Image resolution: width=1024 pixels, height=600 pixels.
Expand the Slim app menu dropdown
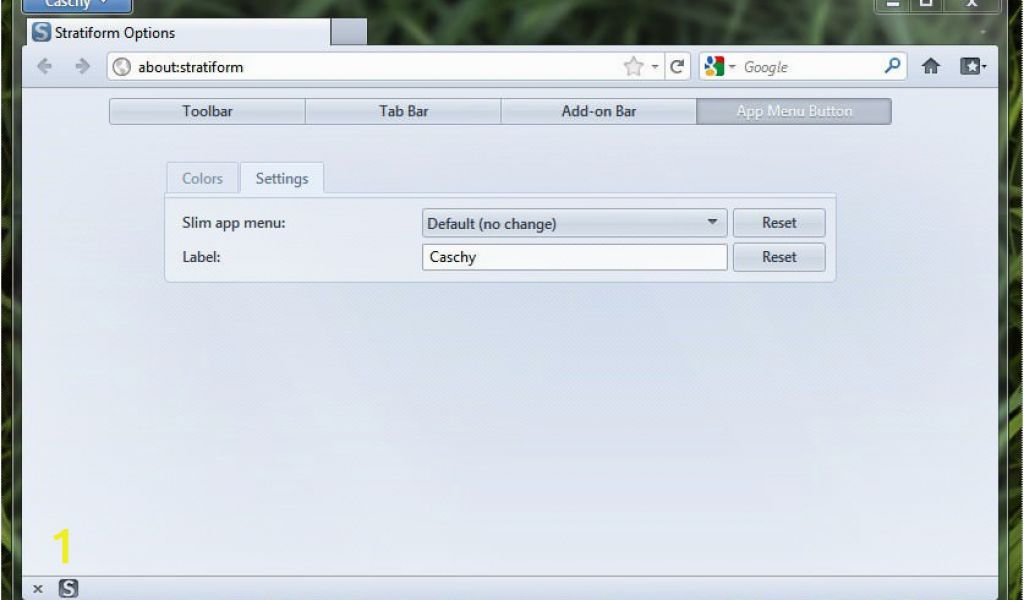click(x=574, y=223)
